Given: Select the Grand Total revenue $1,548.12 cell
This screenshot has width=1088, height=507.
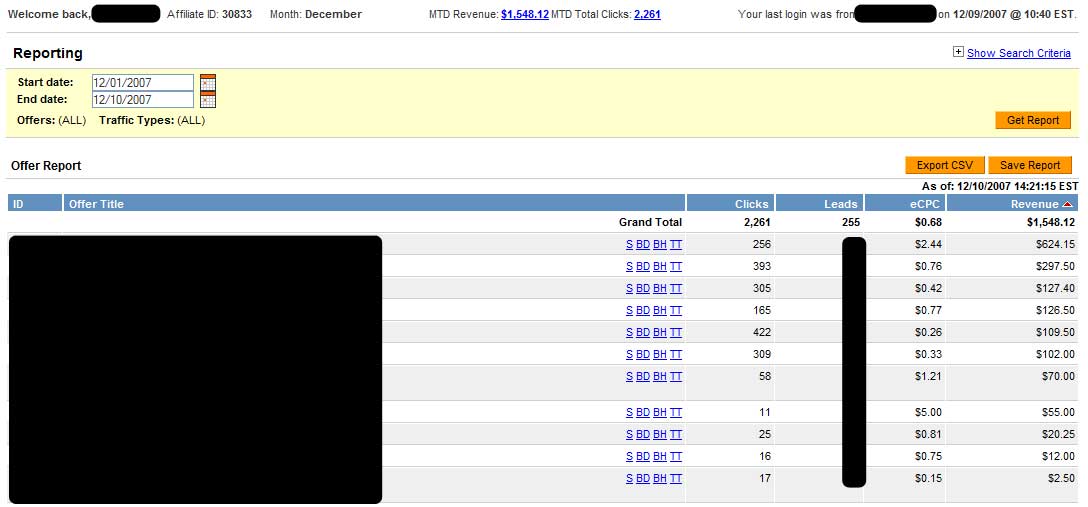Looking at the screenshot, I should point(1051,223).
